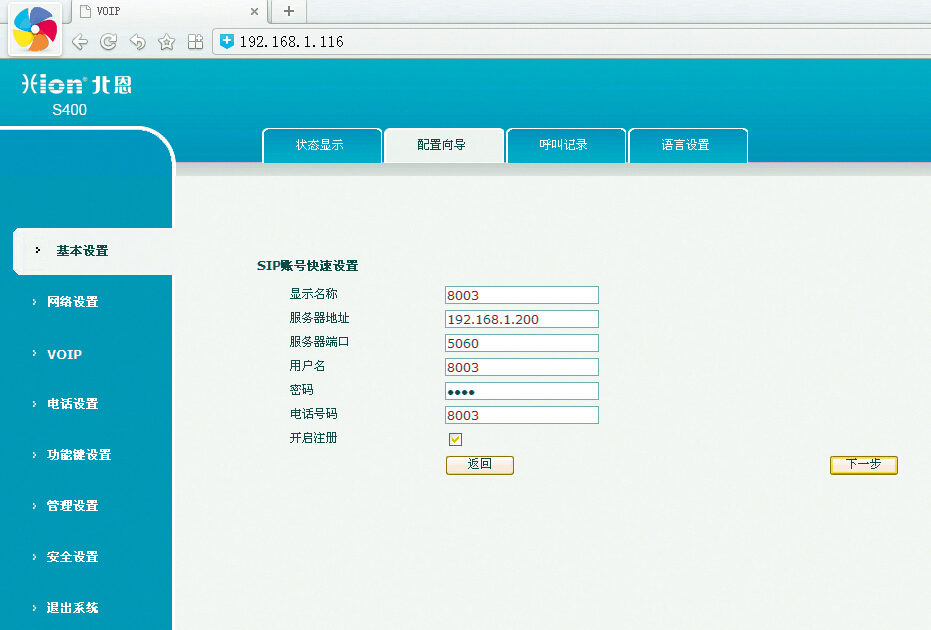Click the arrow beside 基本设置
Viewport: 931px width, 630px height.
pyautogui.click(x=37, y=251)
